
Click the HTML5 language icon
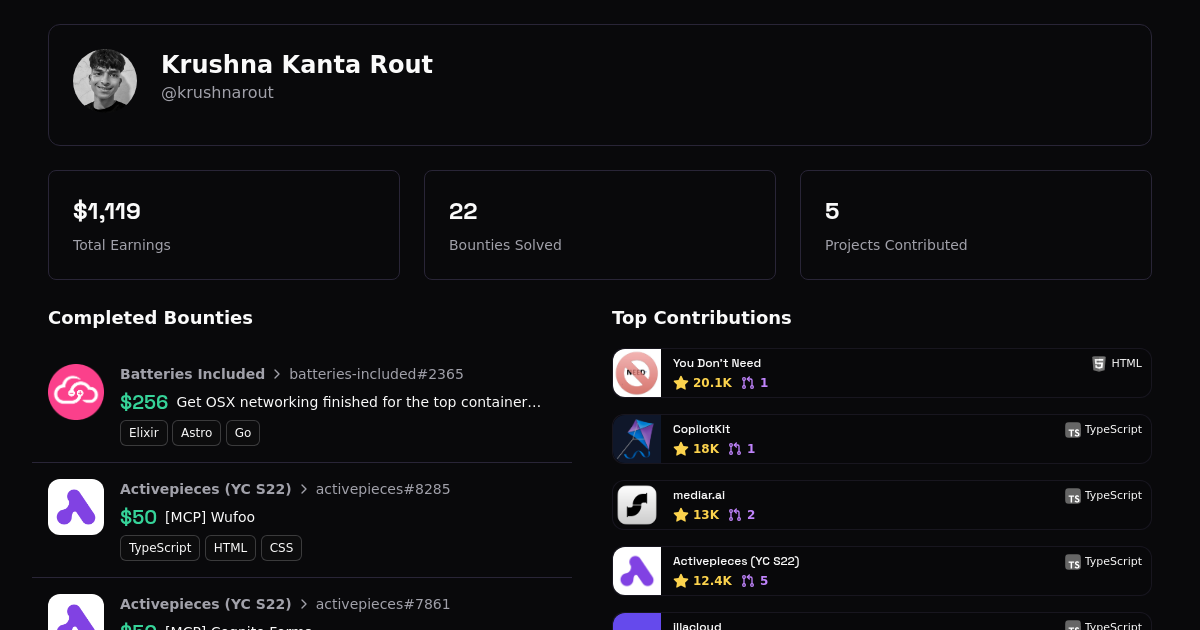pos(1099,364)
